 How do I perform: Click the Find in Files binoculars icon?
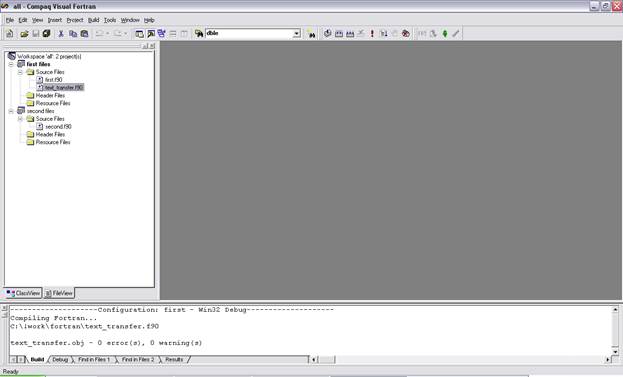[x=199, y=34]
